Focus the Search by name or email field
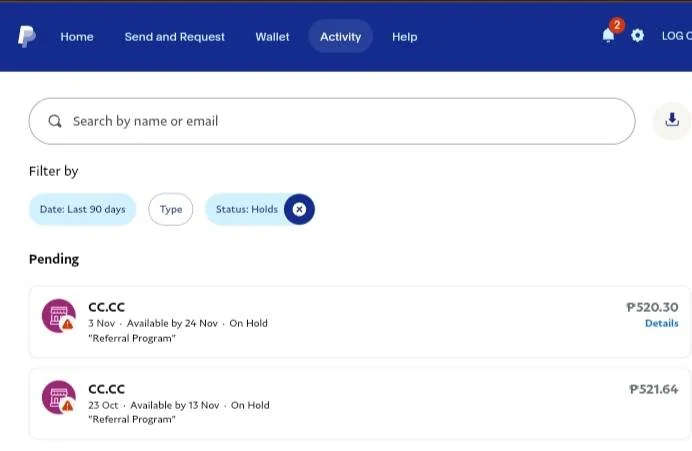This screenshot has width=692, height=451. (x=332, y=121)
